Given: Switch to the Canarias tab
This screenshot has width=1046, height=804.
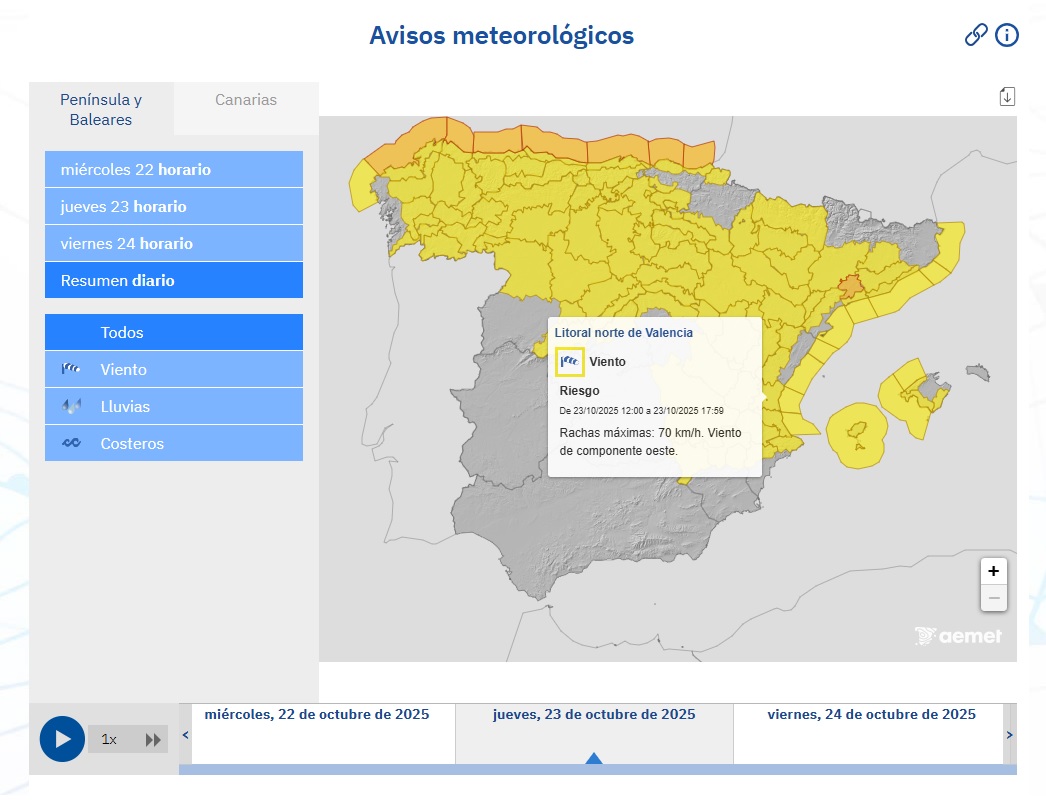Looking at the screenshot, I should click(x=245, y=99).
